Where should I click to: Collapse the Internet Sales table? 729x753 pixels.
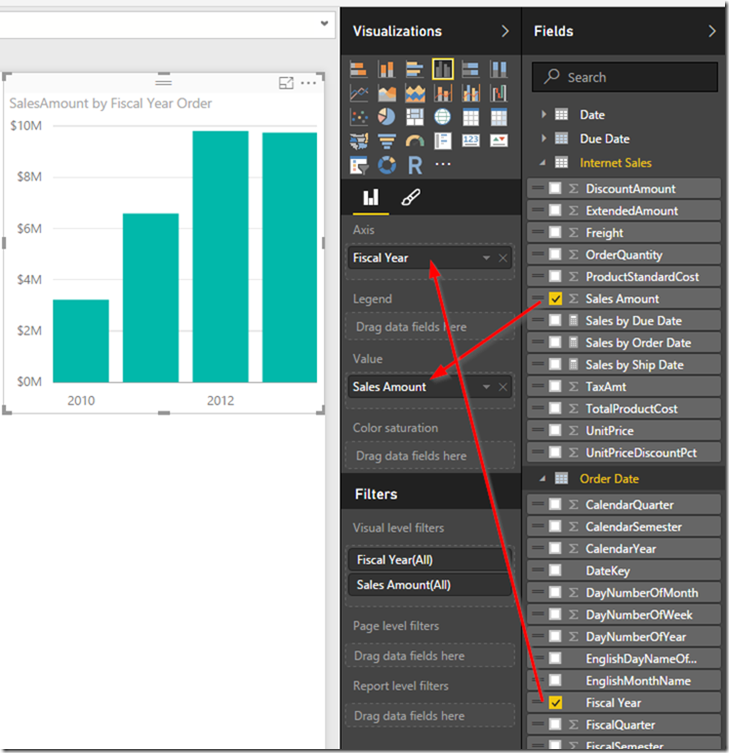(543, 163)
